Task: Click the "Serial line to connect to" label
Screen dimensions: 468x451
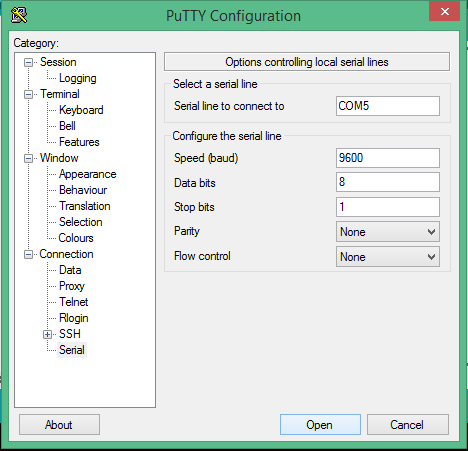Action: 229,106
